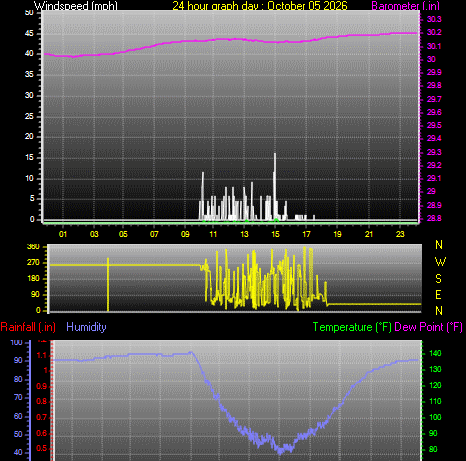Screen dimensions: 466x461
Task: Click hour label 21 on time axis
Action: [x=369, y=234]
